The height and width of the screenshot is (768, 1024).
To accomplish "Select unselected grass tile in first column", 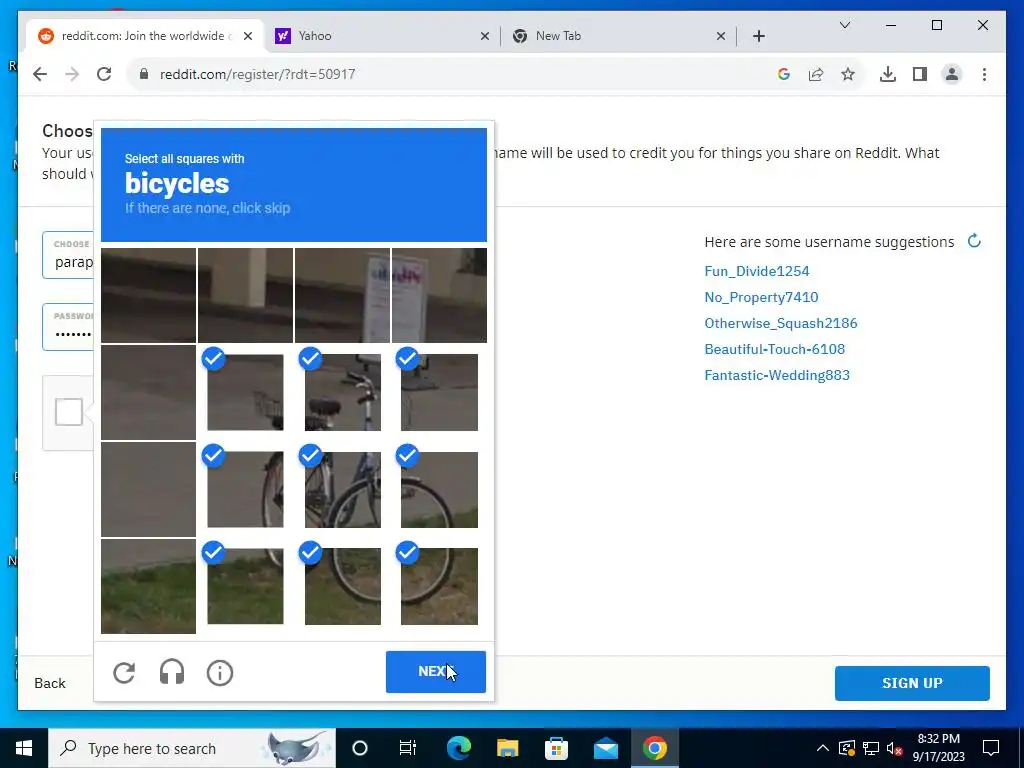I will click(x=148, y=586).
